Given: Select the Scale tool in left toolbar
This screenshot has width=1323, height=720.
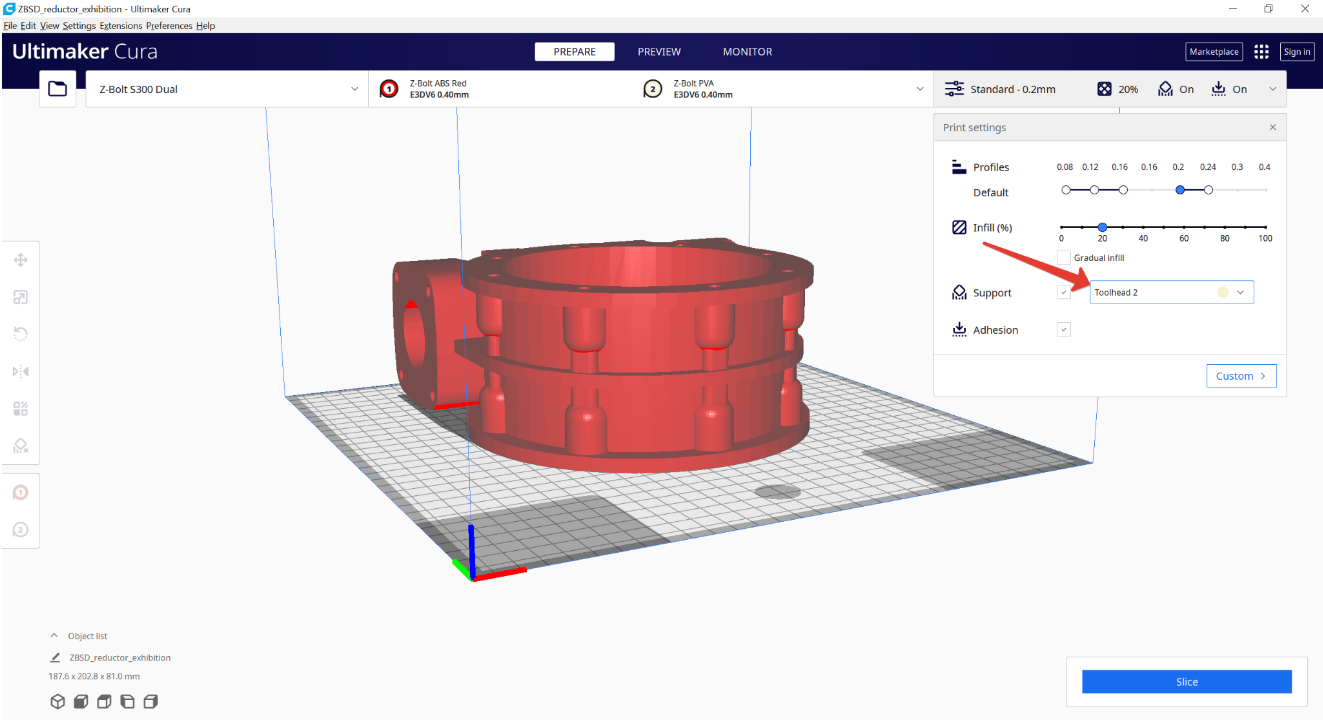Looking at the screenshot, I should click(20, 297).
